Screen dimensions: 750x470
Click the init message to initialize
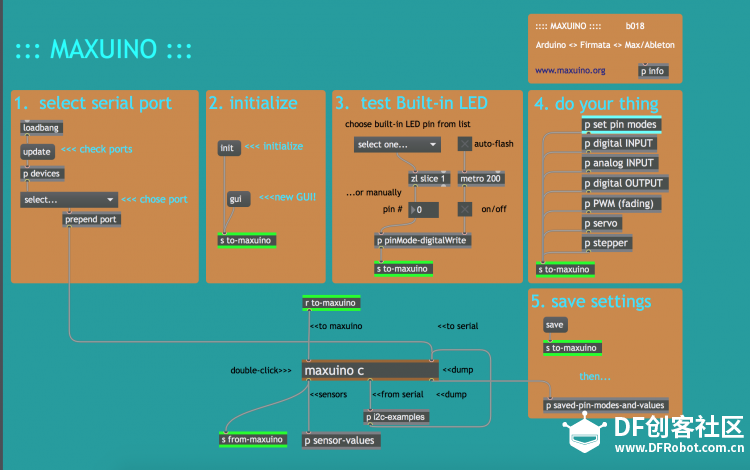click(x=228, y=148)
